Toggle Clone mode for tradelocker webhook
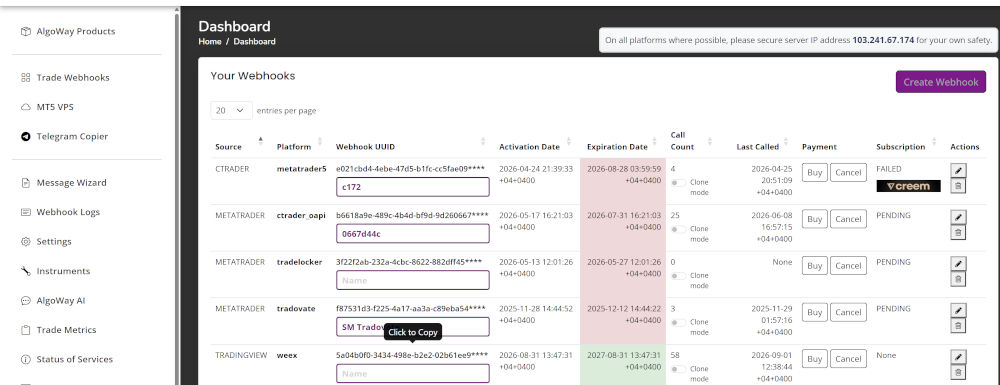Screen dimensions: 1000x385 (679, 276)
